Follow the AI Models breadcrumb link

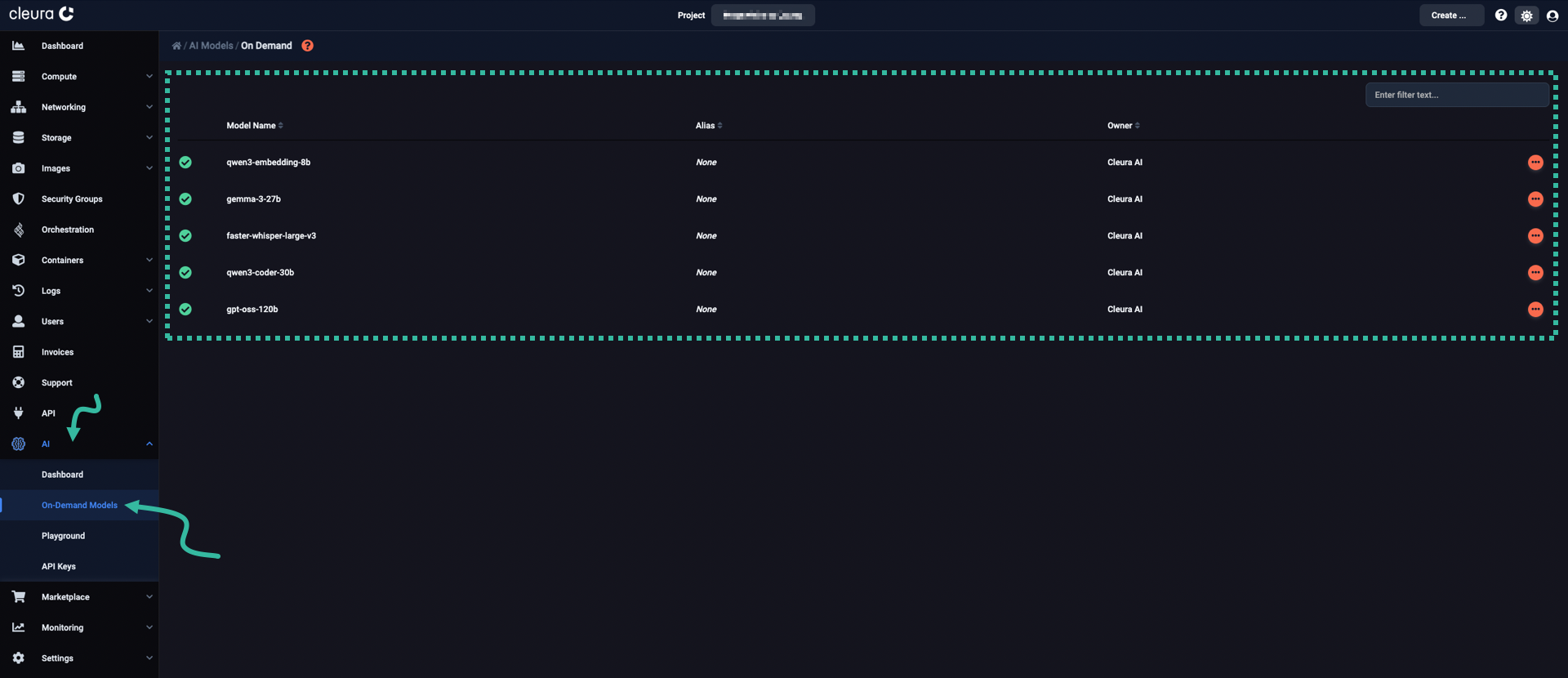pyautogui.click(x=211, y=46)
